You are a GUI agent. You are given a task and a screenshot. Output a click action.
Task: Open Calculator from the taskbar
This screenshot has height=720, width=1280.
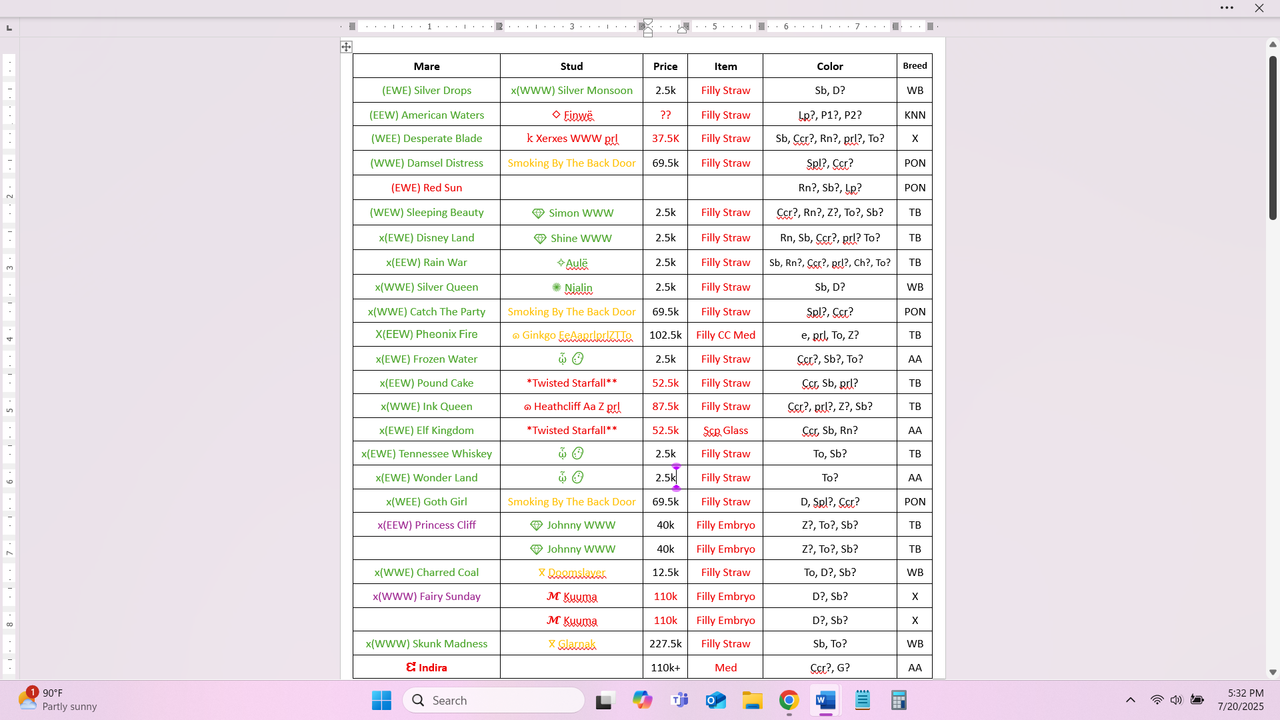tap(899, 700)
